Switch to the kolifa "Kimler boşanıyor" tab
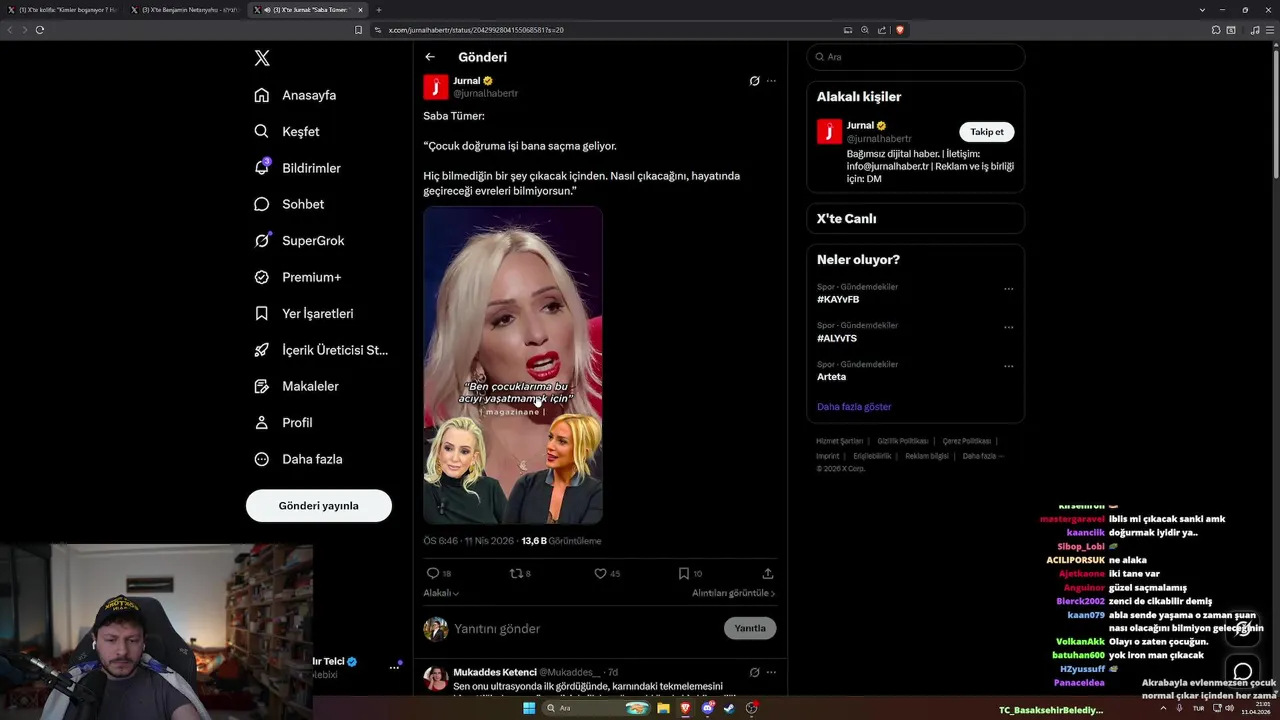Image resolution: width=1280 pixels, height=720 pixels. (65, 9)
